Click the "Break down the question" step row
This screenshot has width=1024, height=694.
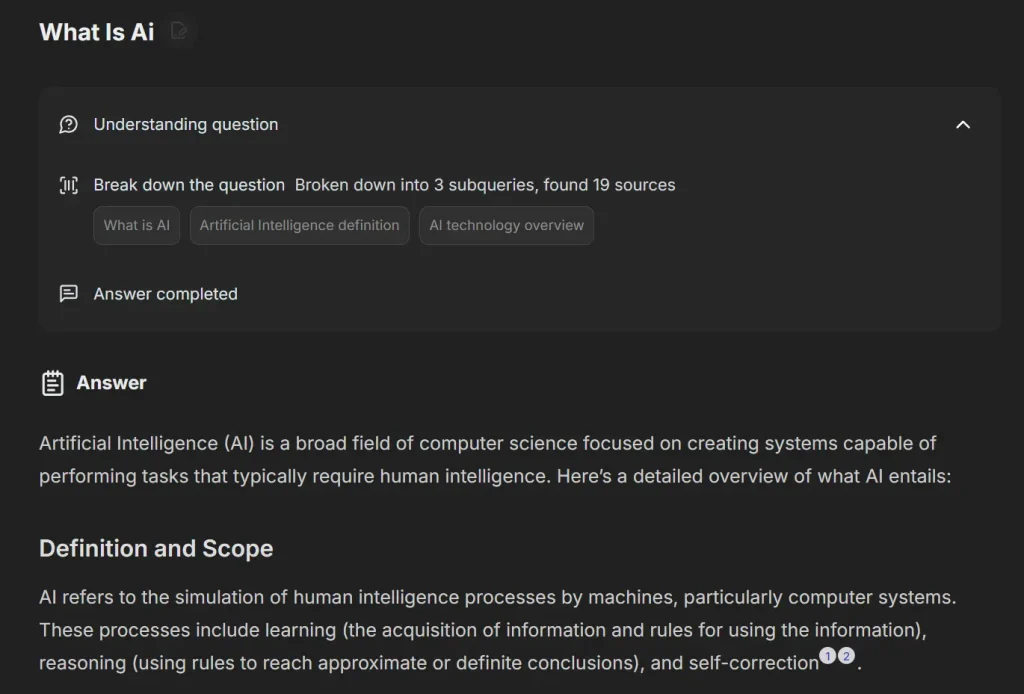point(188,184)
